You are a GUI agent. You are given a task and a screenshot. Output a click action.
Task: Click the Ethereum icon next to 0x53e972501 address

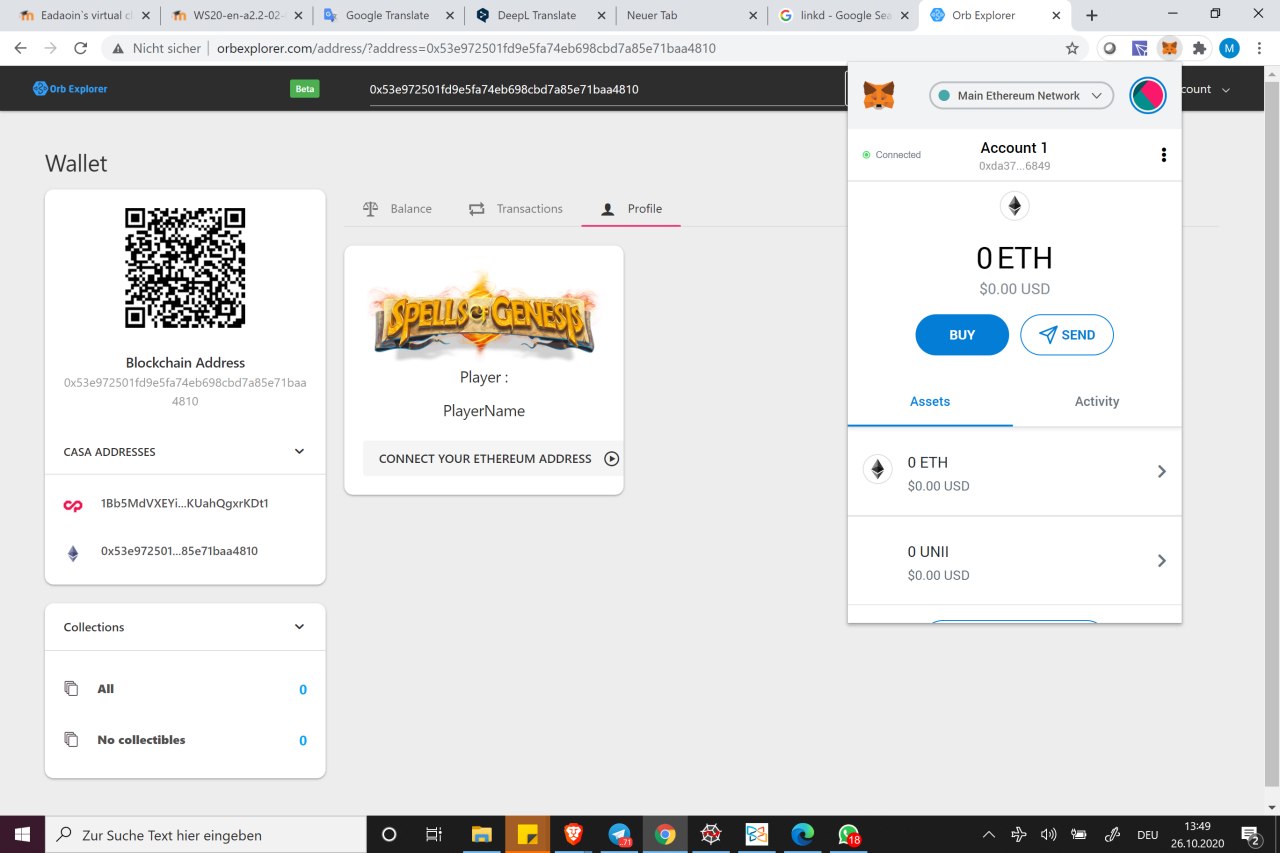tap(73, 552)
